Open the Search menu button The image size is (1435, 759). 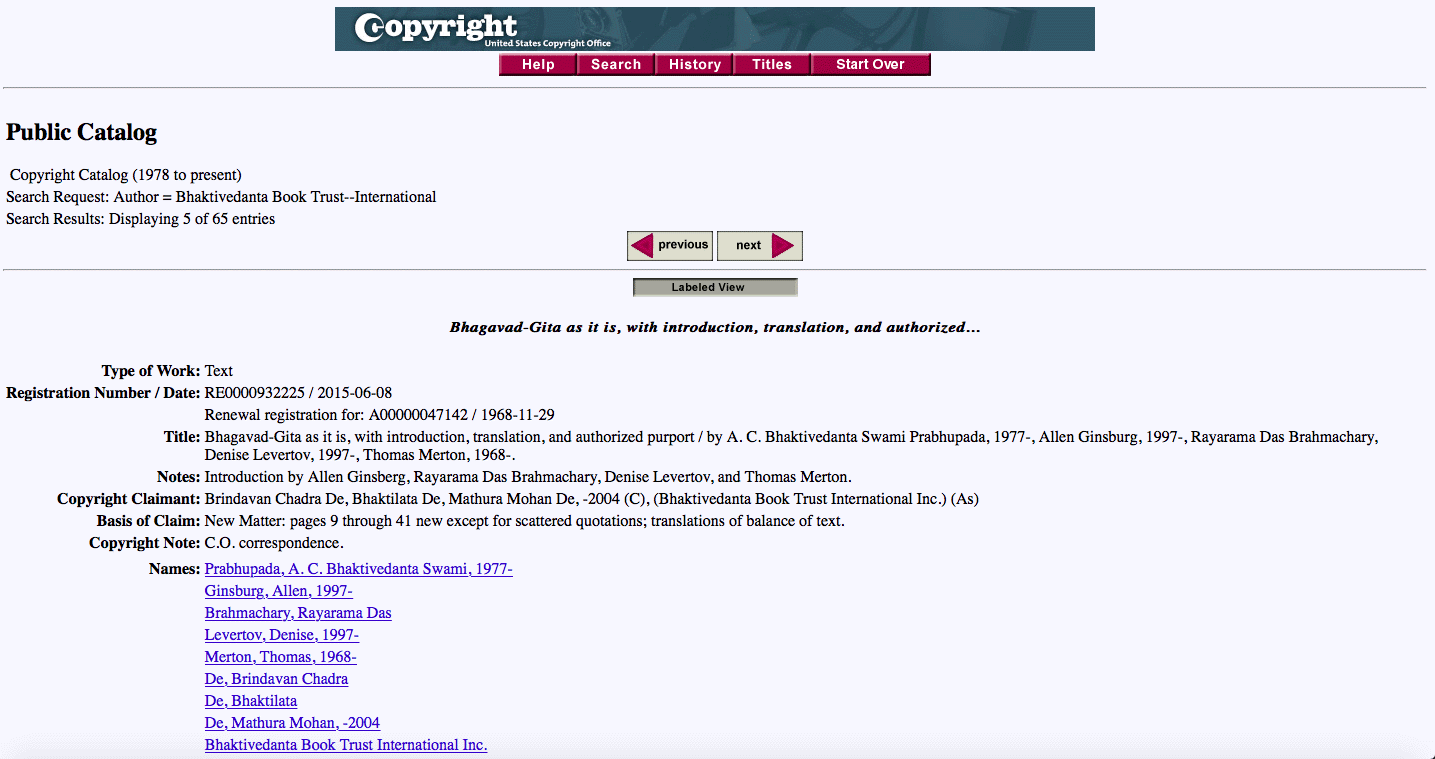(x=616, y=64)
